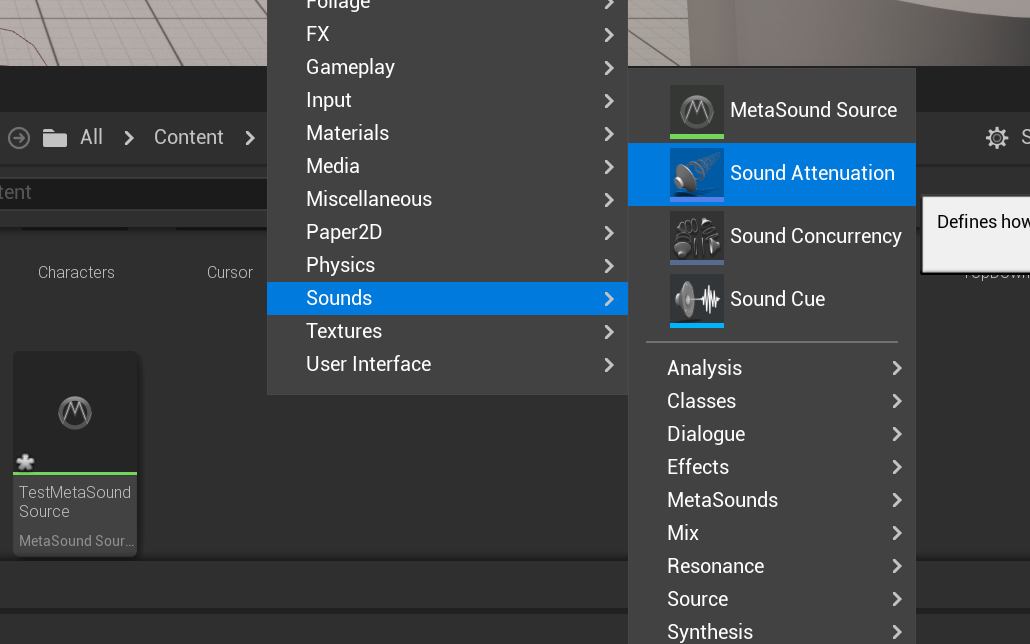The width and height of the screenshot is (1030, 644).
Task: Click the forward navigation arrow icon
Action: (19, 137)
